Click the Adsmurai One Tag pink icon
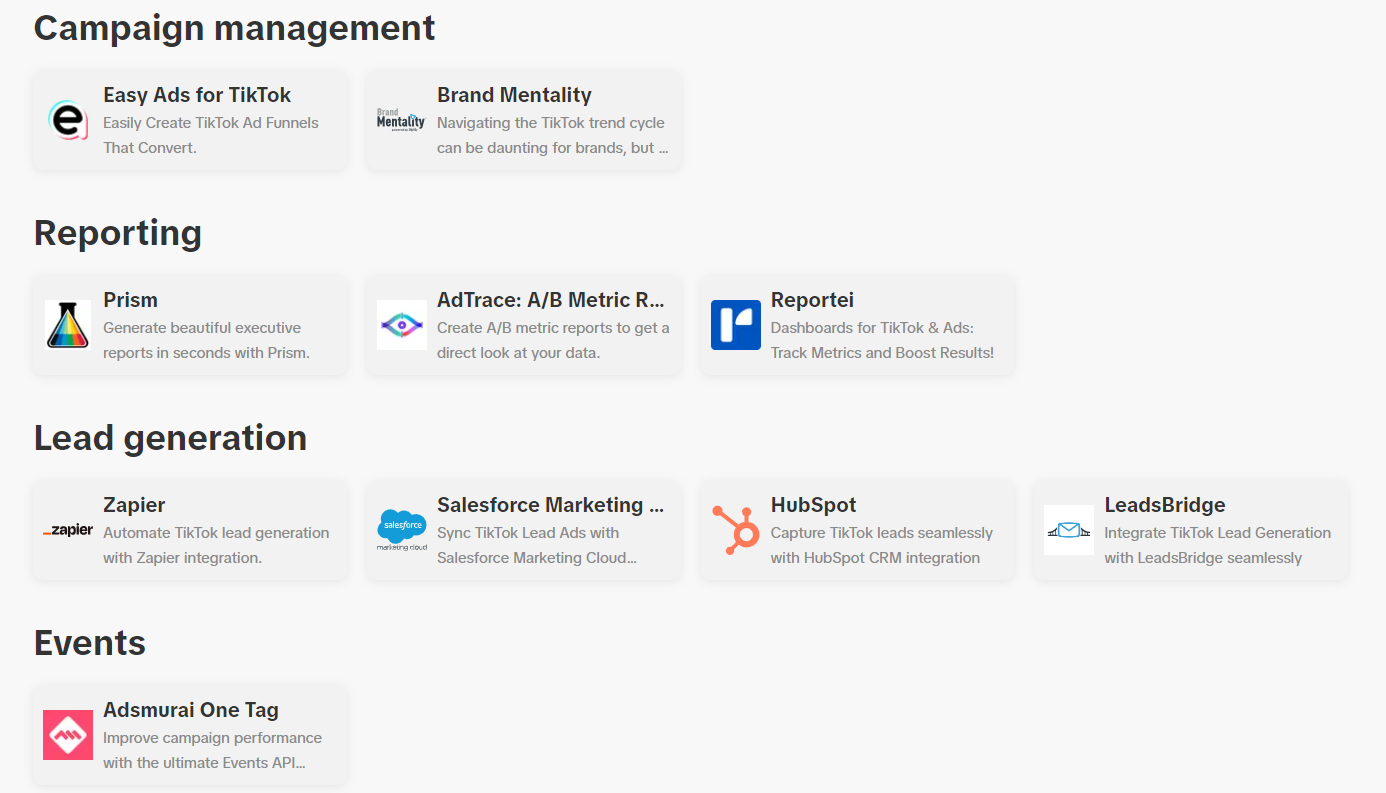1386x793 pixels. (x=68, y=735)
